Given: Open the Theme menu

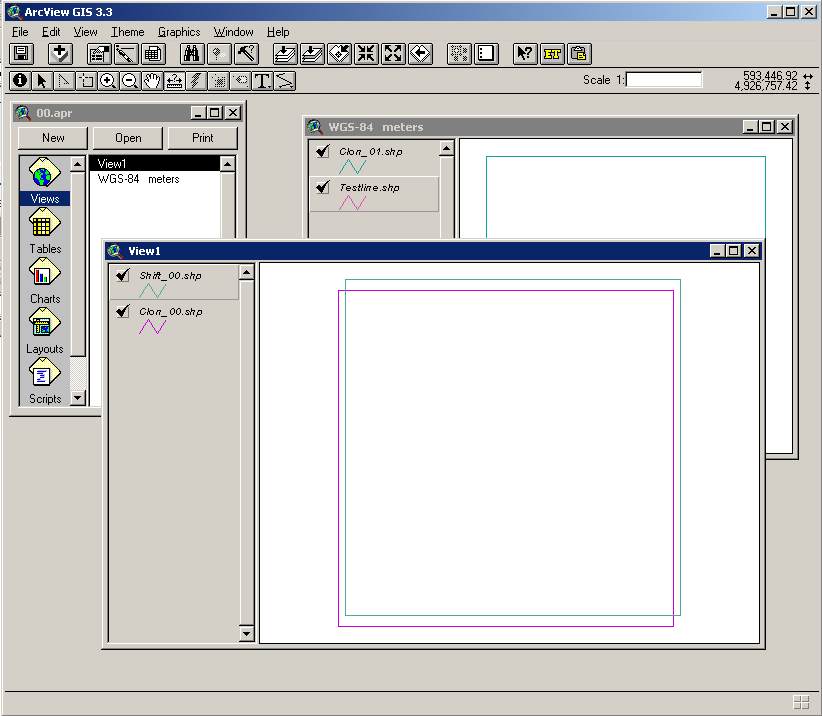Looking at the screenshot, I should click(x=127, y=32).
